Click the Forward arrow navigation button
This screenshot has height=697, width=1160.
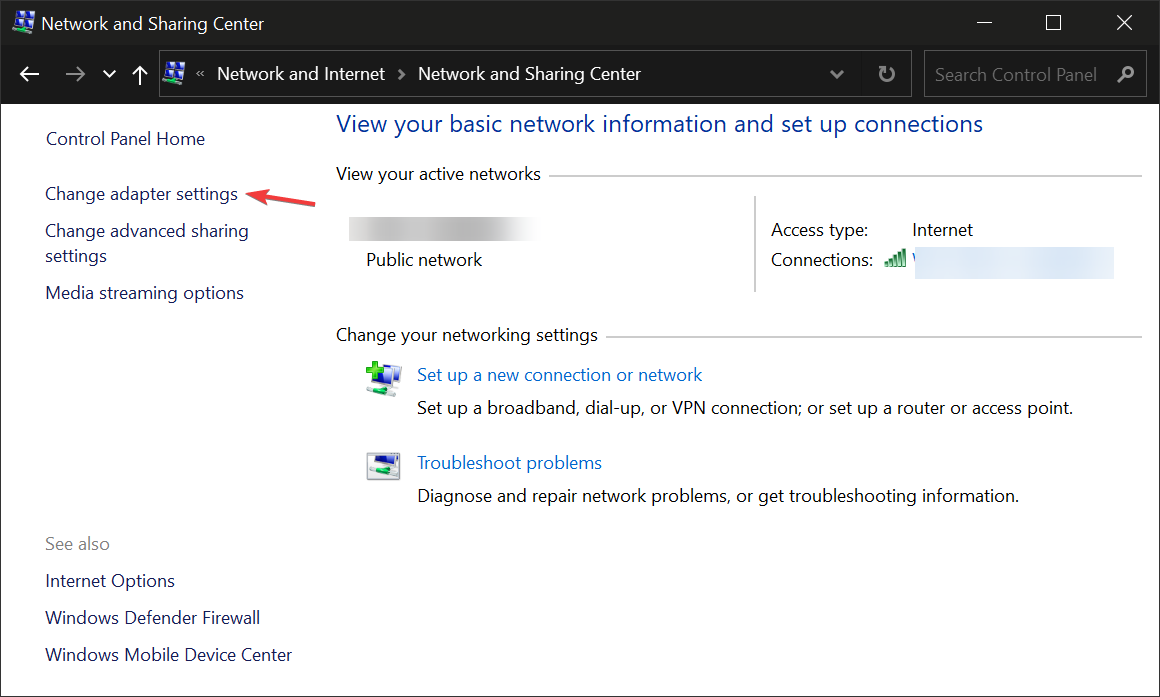coord(75,75)
